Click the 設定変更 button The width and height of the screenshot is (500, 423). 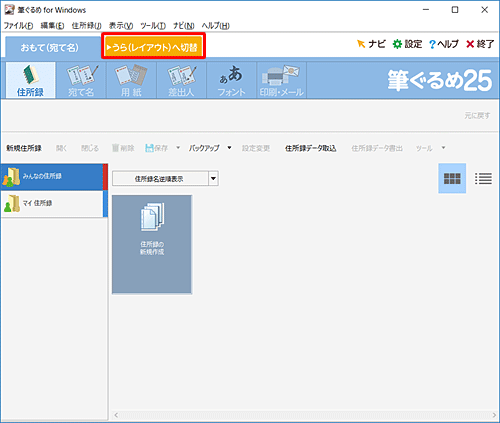tap(256, 148)
